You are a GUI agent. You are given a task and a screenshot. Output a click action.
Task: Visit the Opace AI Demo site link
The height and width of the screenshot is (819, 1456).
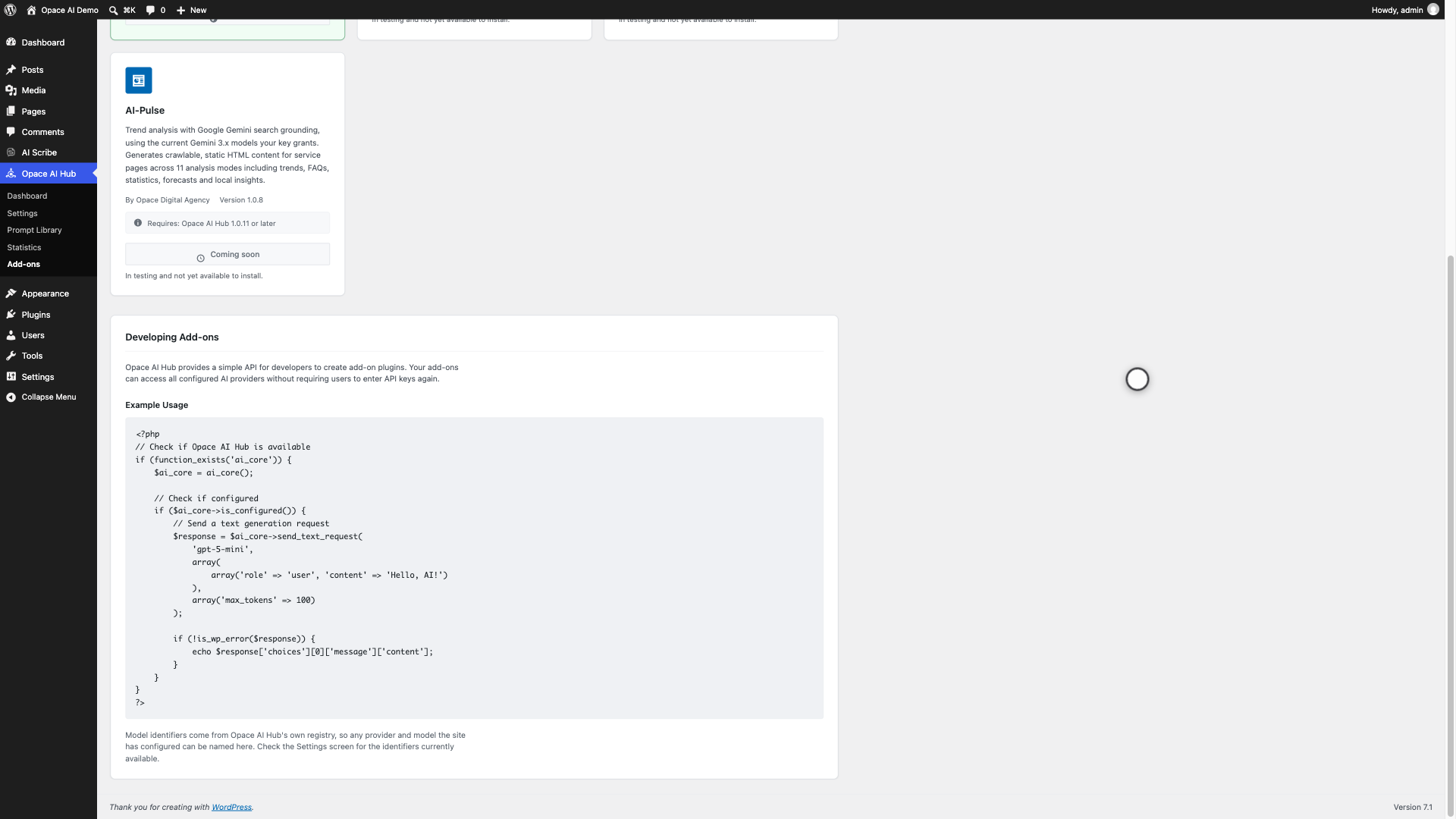tap(69, 10)
